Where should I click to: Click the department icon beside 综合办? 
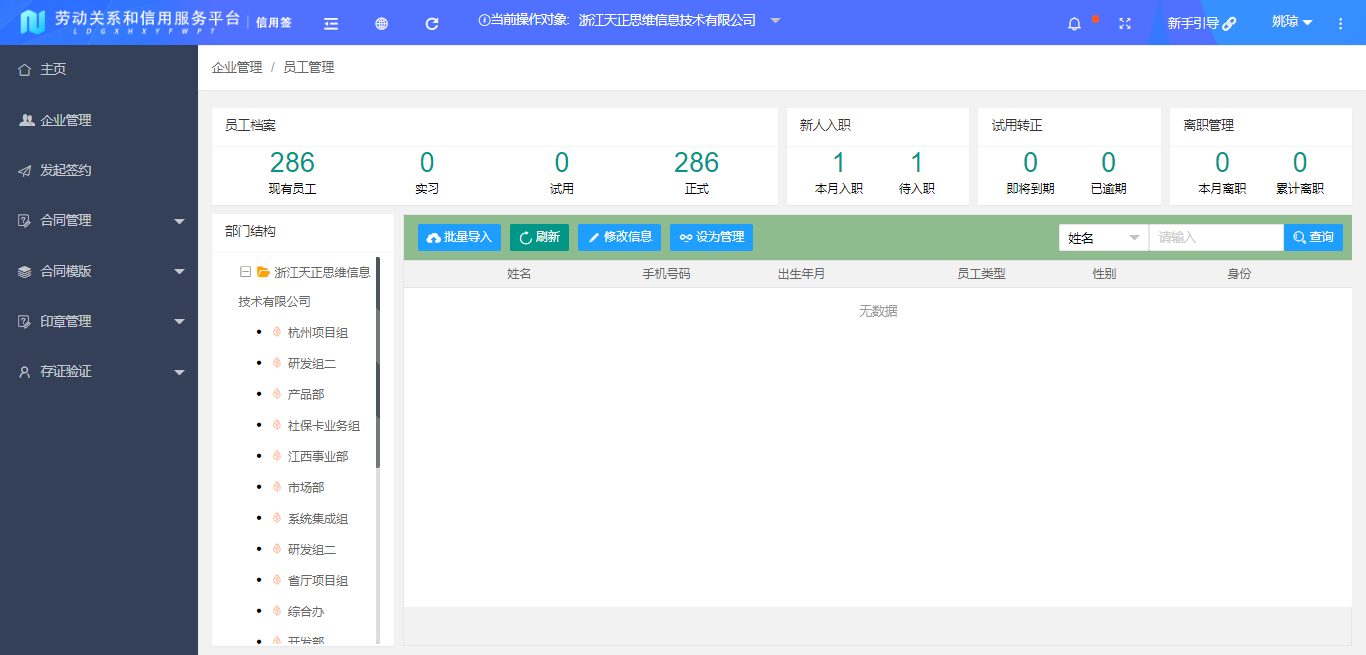click(277, 611)
